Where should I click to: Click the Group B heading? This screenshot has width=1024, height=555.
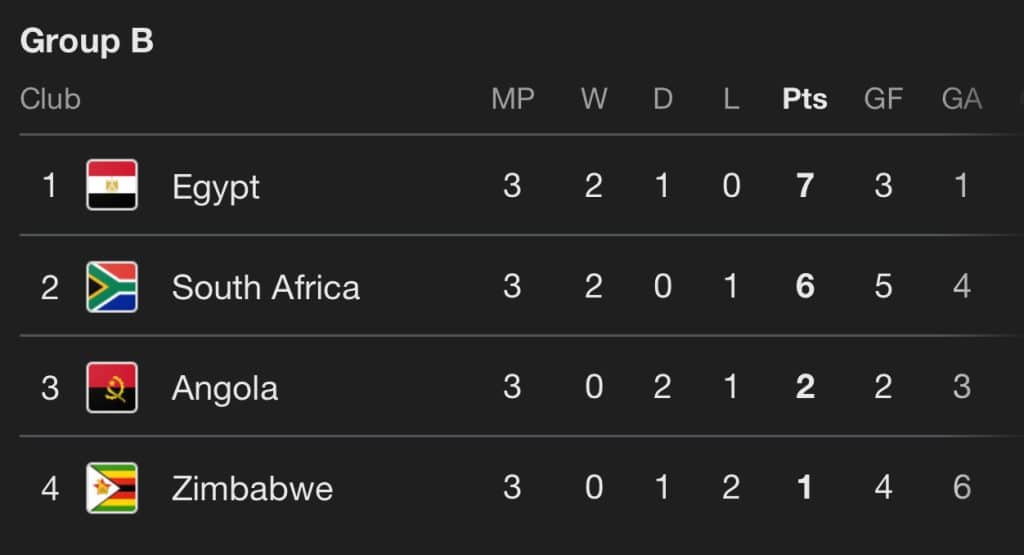[87, 42]
